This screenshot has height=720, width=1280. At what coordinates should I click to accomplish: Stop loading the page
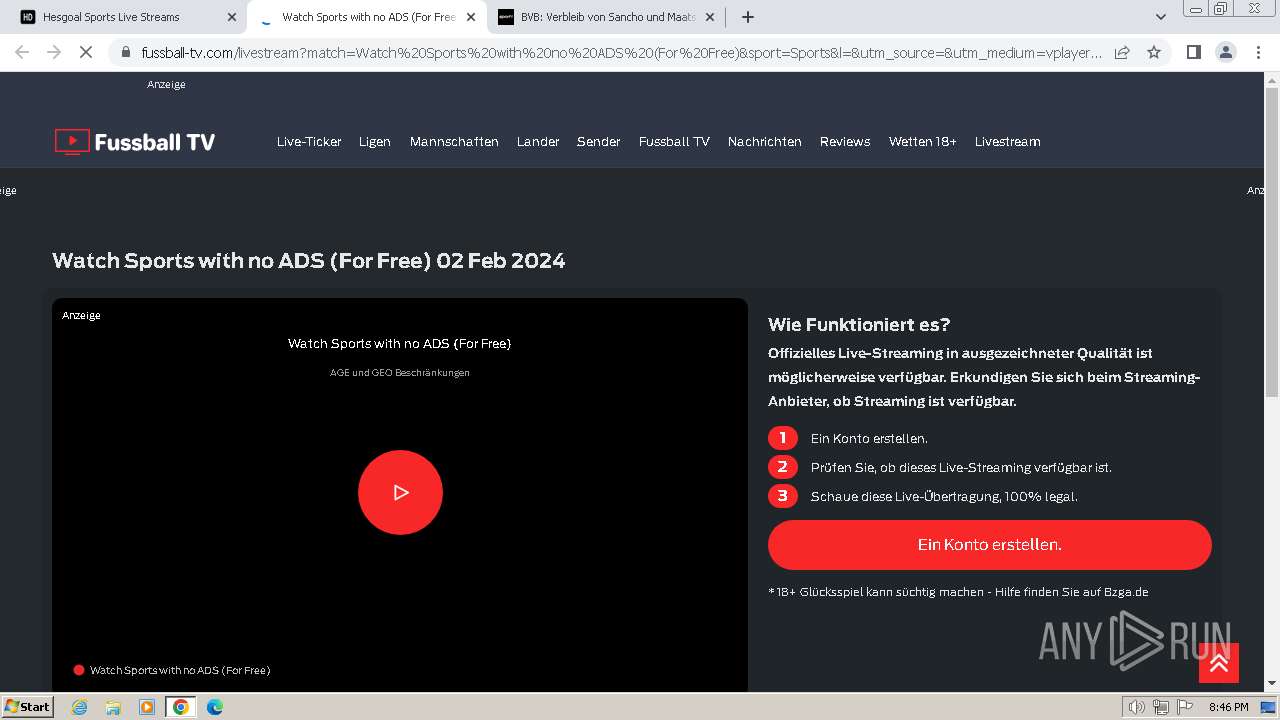point(86,52)
